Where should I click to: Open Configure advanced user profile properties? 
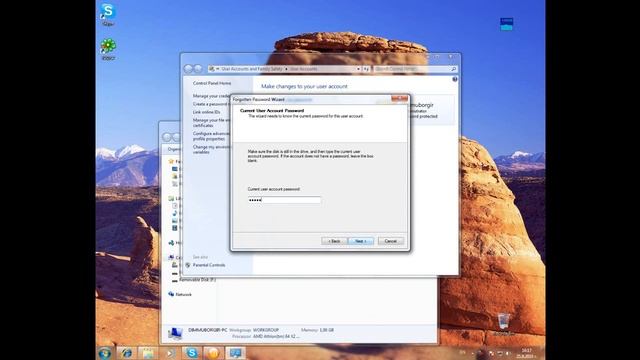(x=211, y=136)
